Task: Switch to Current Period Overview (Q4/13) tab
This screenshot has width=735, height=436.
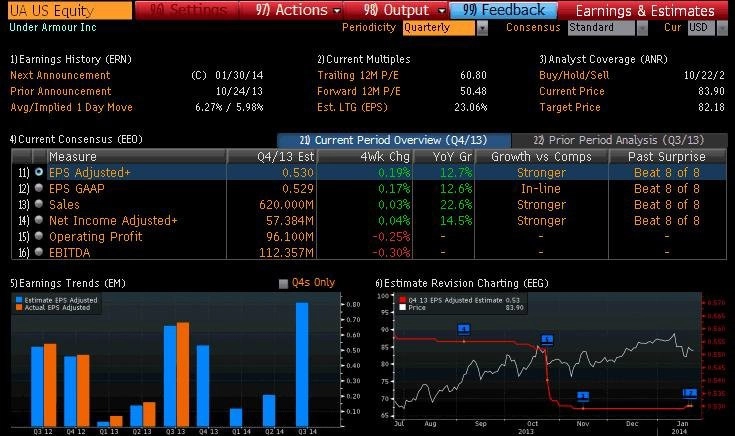Action: pyautogui.click(x=394, y=140)
